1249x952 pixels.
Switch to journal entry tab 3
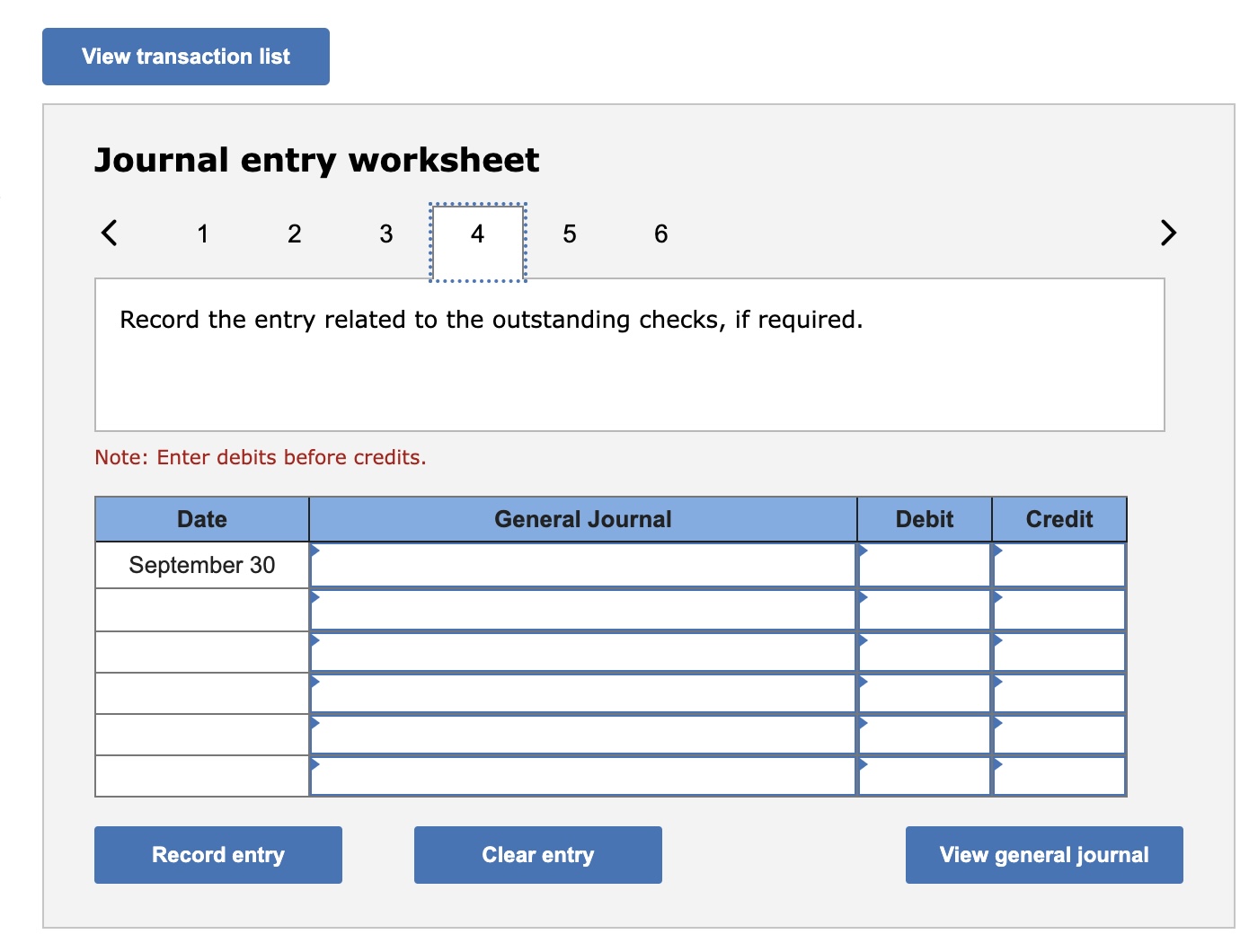(x=386, y=234)
